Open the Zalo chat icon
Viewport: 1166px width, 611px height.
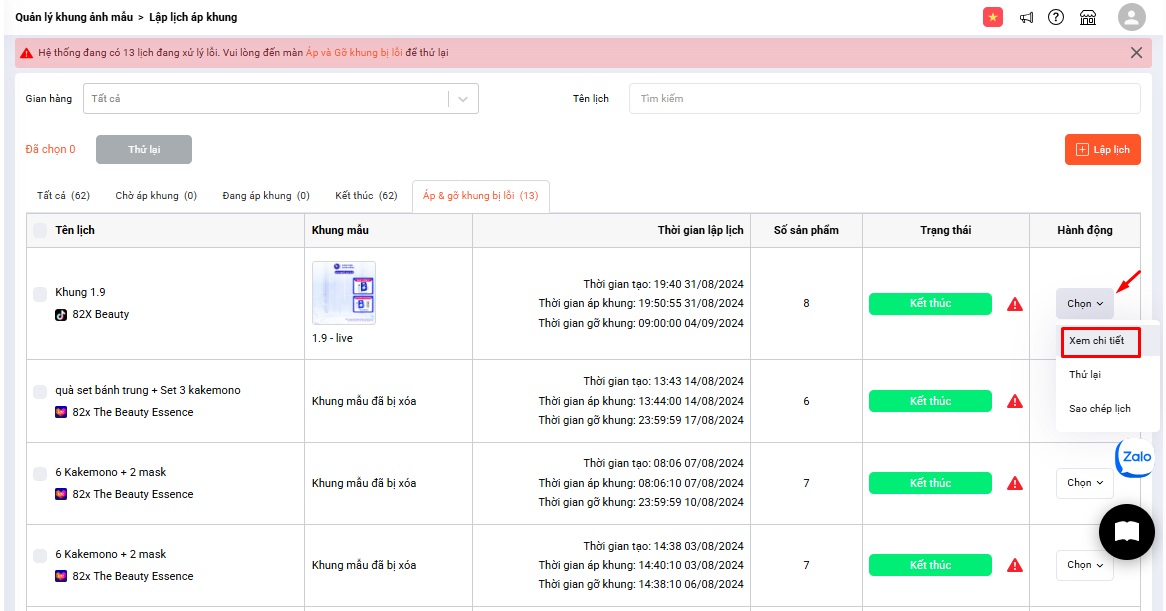[1136, 457]
